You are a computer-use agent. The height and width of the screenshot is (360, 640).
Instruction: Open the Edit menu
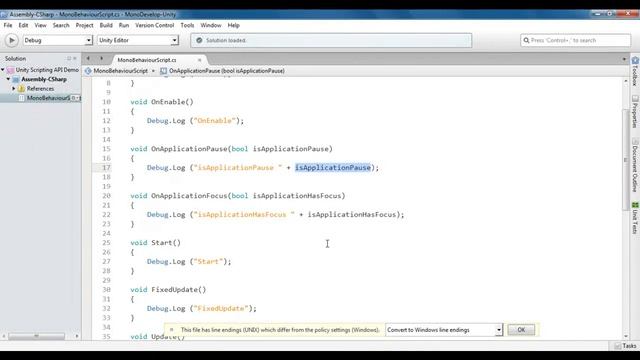tap(23, 25)
